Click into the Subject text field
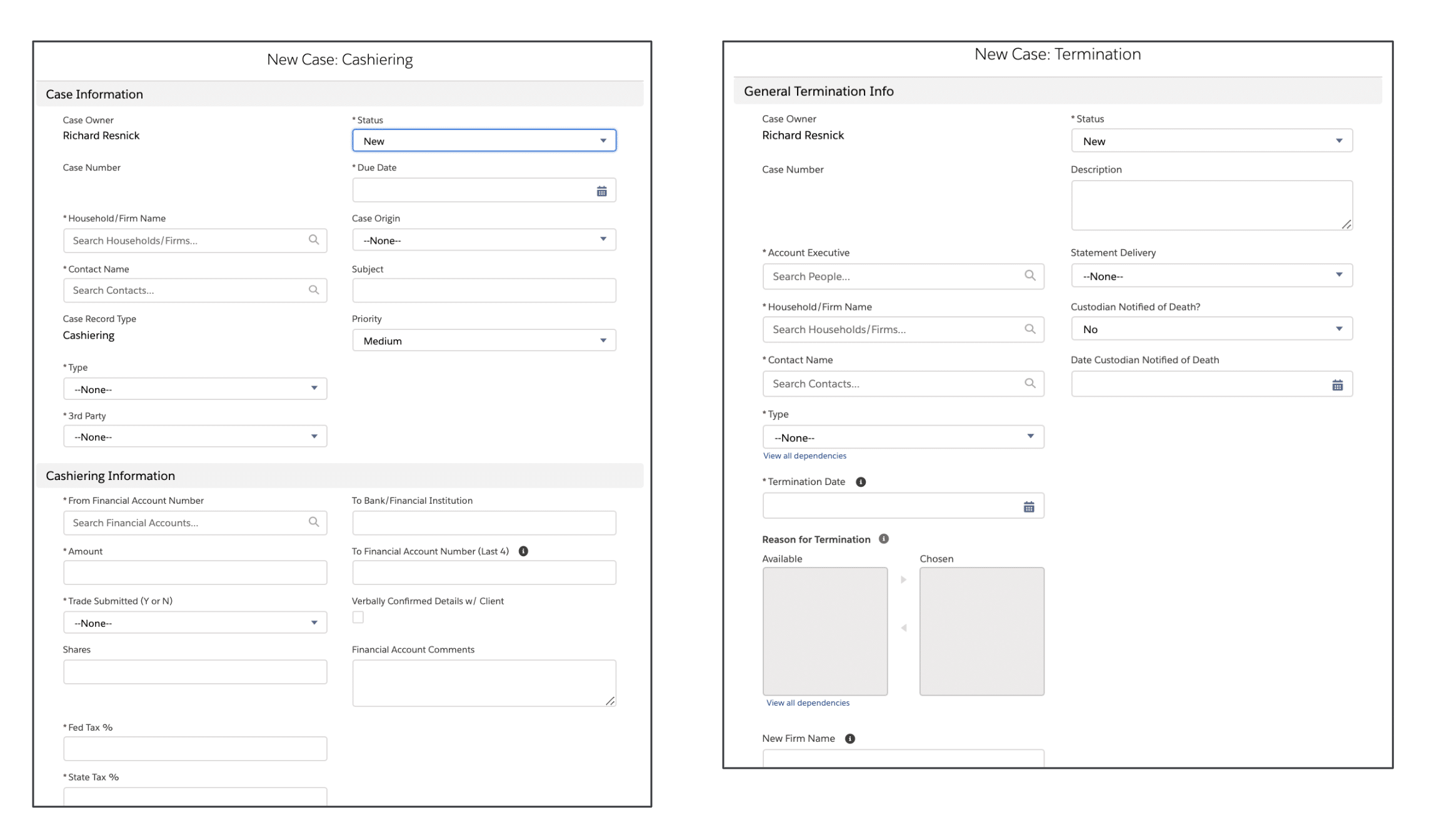Image resolution: width=1429 pixels, height=840 pixels. point(483,291)
